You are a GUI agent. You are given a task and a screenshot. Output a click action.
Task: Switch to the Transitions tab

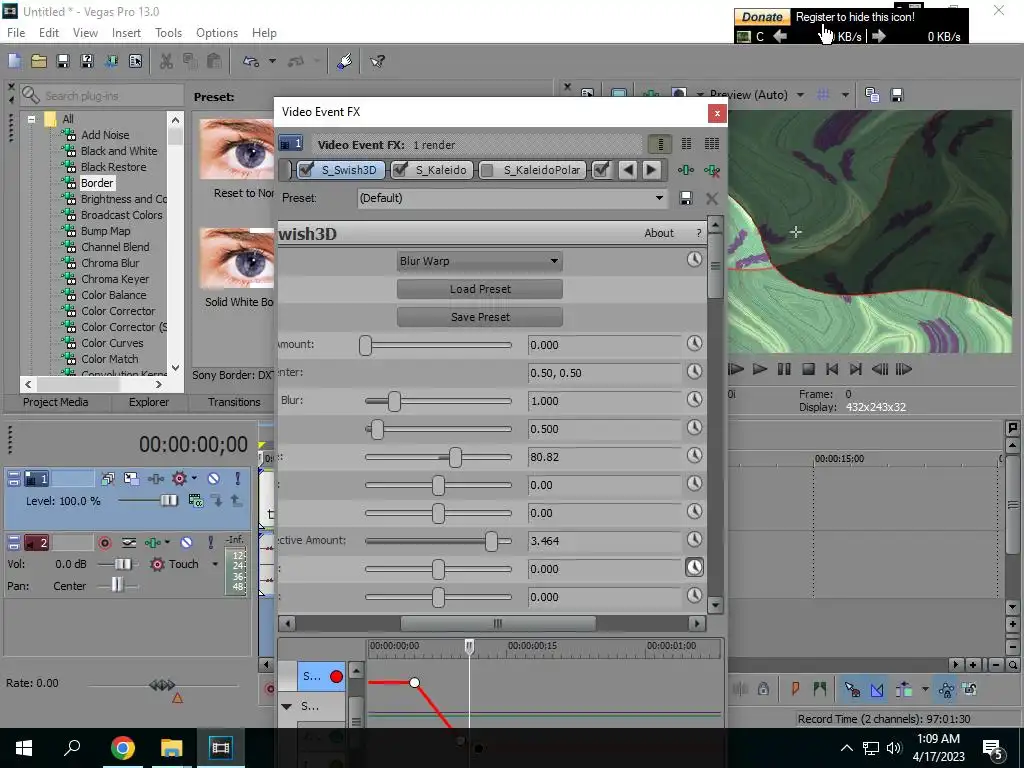(234, 402)
